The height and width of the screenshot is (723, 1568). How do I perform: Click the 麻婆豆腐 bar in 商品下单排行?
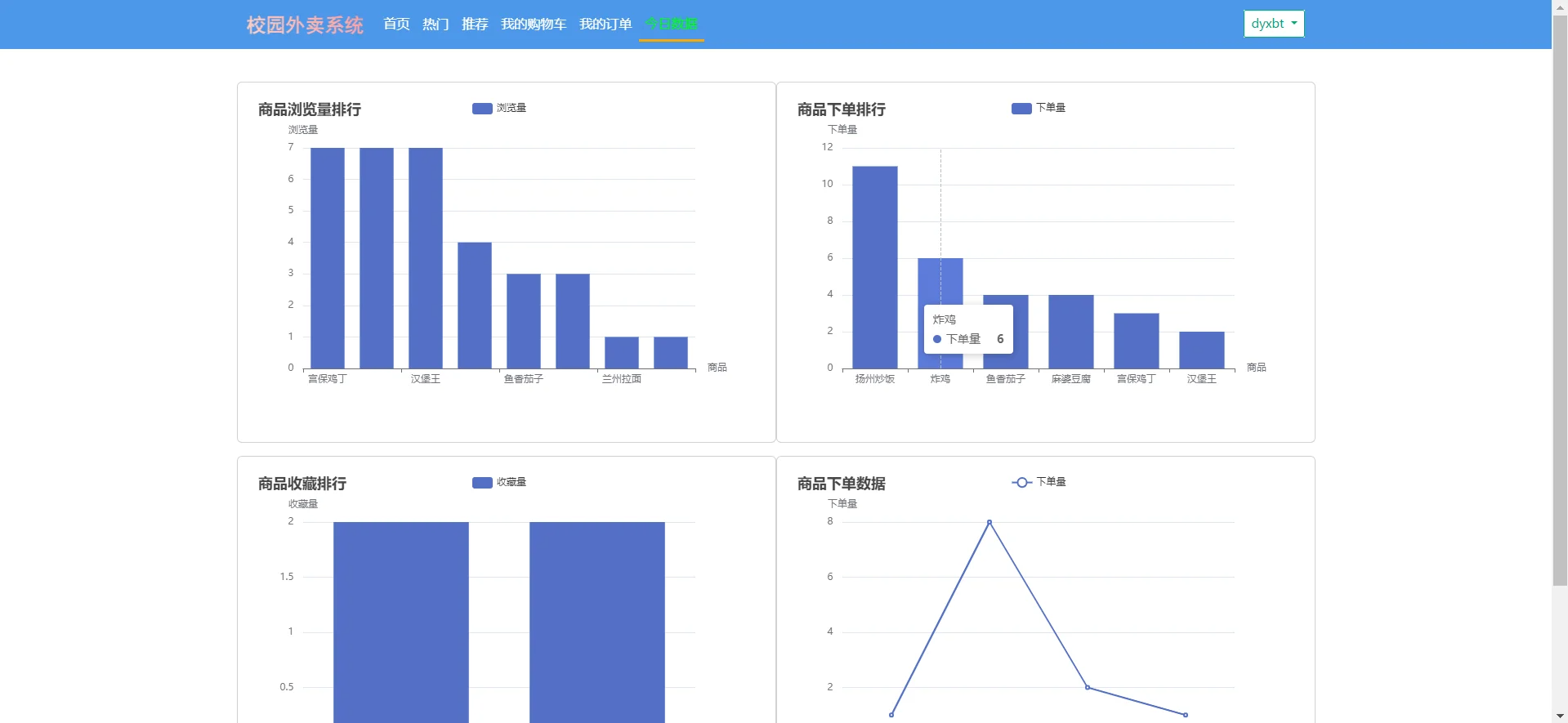[1071, 332]
